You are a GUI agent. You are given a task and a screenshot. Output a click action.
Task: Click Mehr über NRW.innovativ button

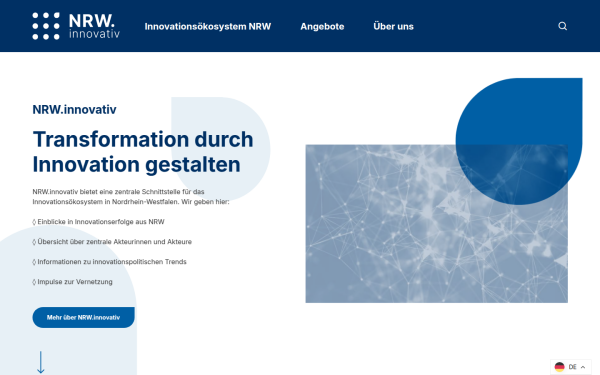tap(83, 317)
